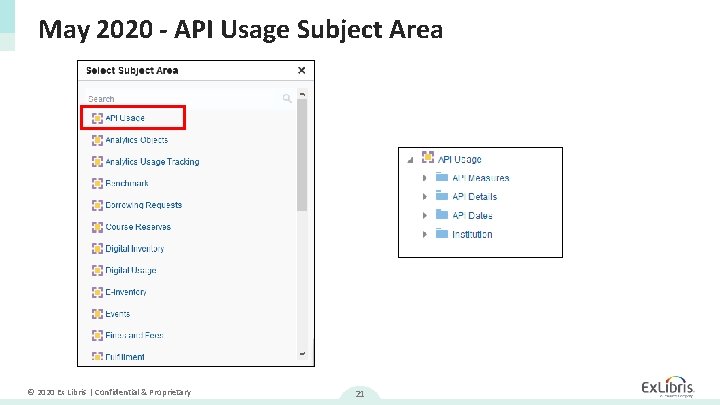This screenshot has height=405, width=720.
Task: Click API Dates label in tree
Action: (x=472, y=215)
